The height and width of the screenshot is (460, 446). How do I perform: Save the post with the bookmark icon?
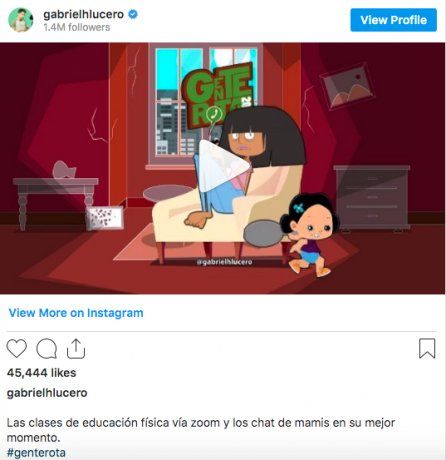point(427,348)
